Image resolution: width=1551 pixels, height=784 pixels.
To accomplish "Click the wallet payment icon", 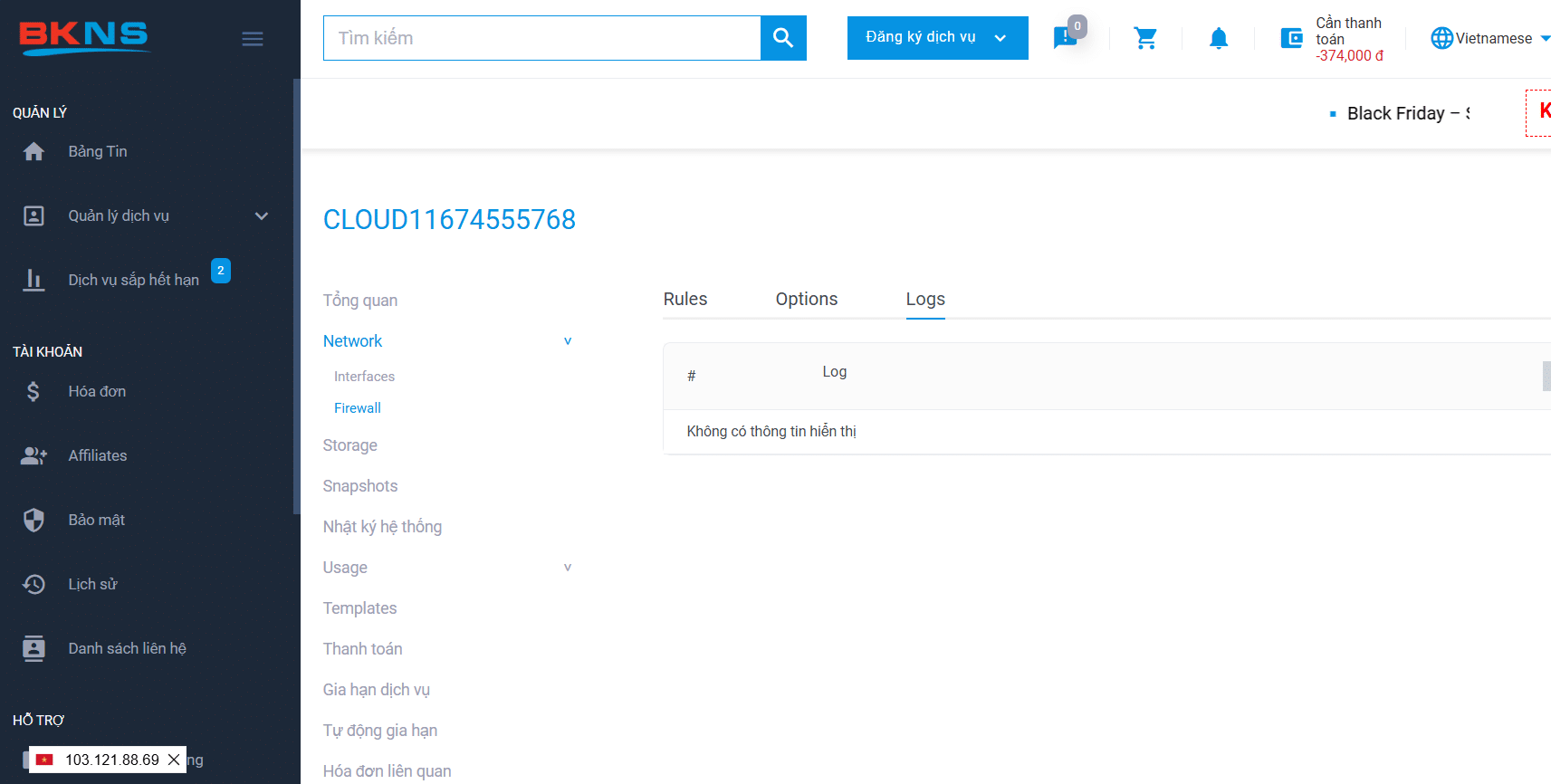I will (1291, 38).
